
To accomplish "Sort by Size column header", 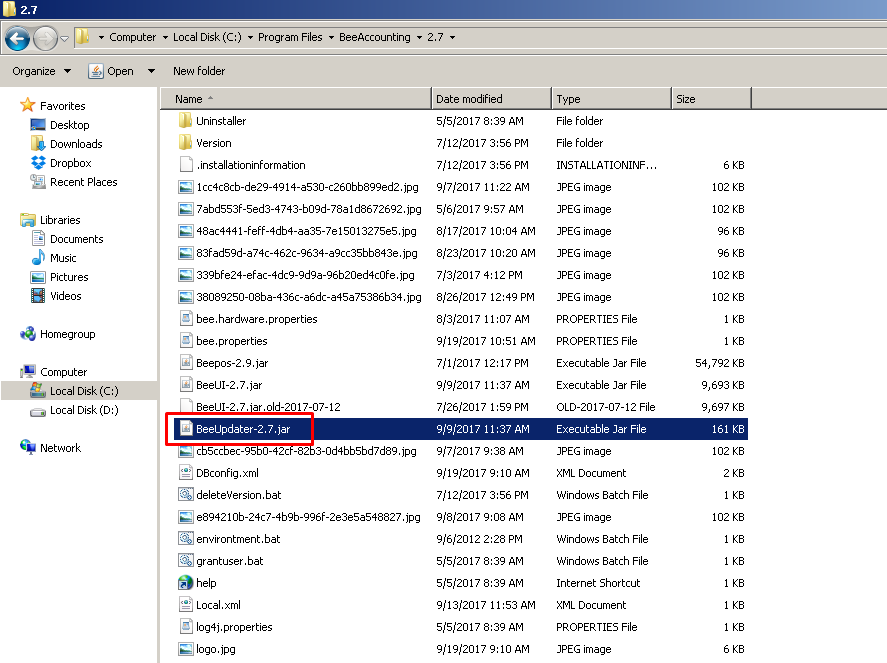I will 711,98.
